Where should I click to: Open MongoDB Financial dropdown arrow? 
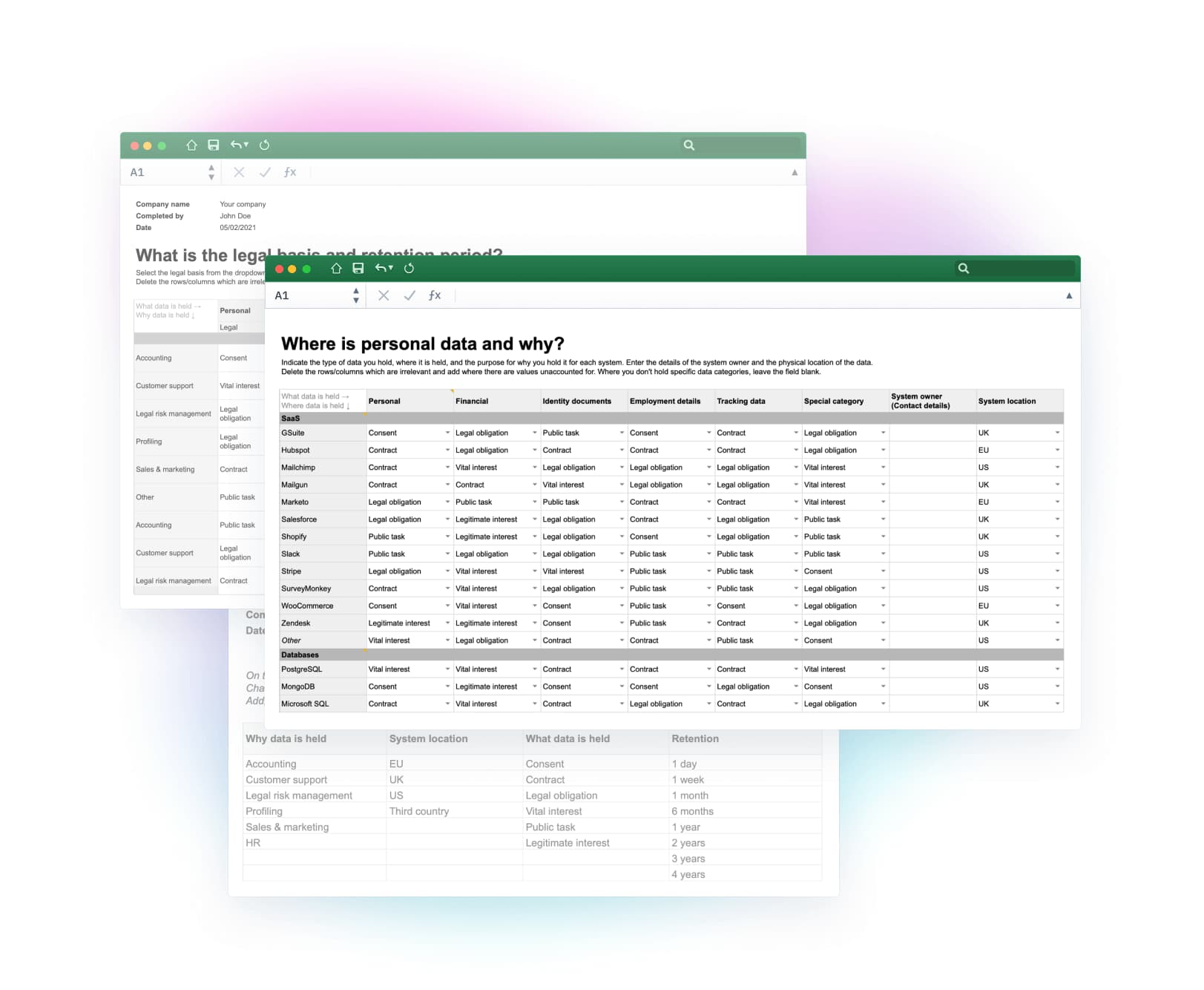click(534, 686)
